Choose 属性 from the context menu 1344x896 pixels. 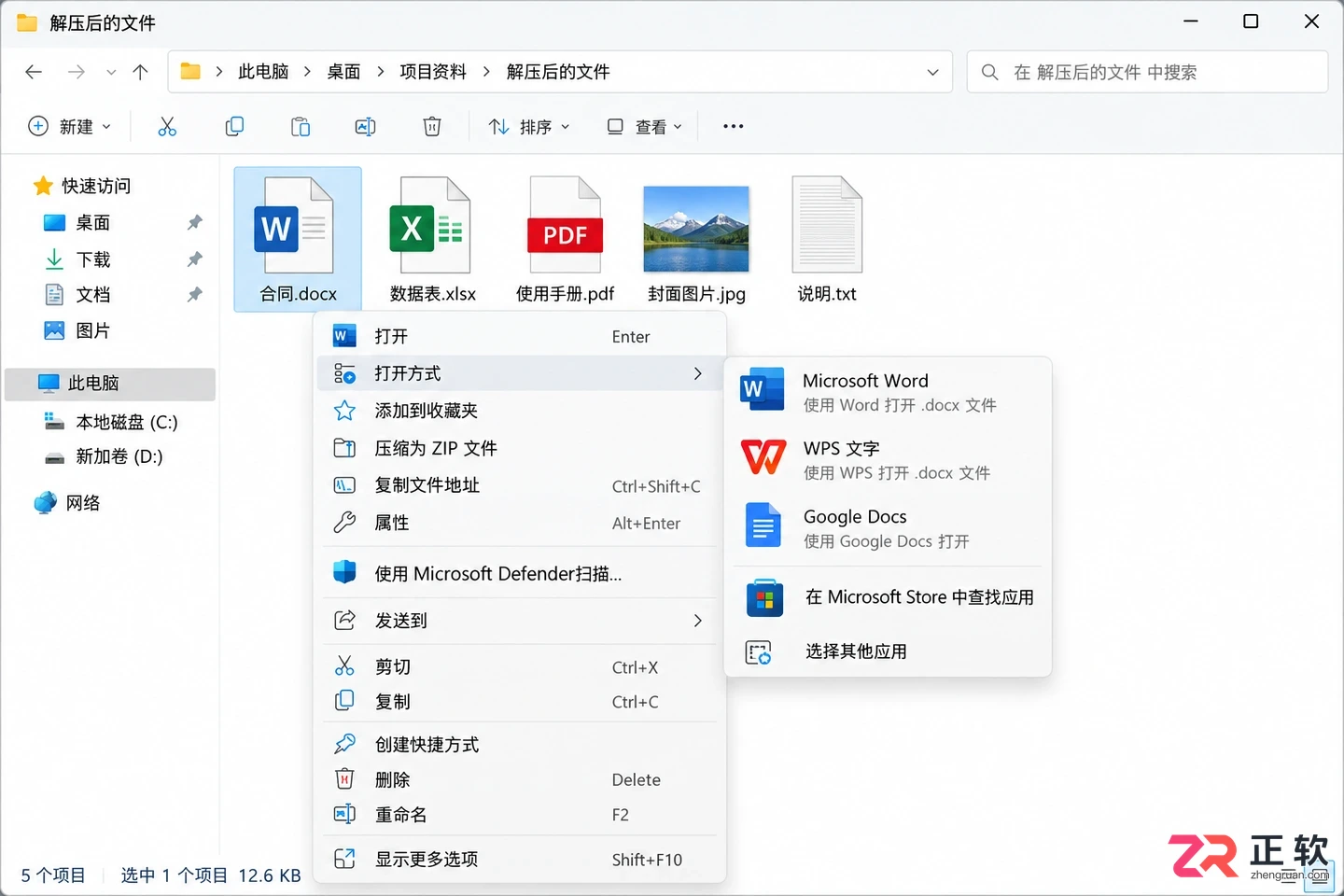[519, 523]
